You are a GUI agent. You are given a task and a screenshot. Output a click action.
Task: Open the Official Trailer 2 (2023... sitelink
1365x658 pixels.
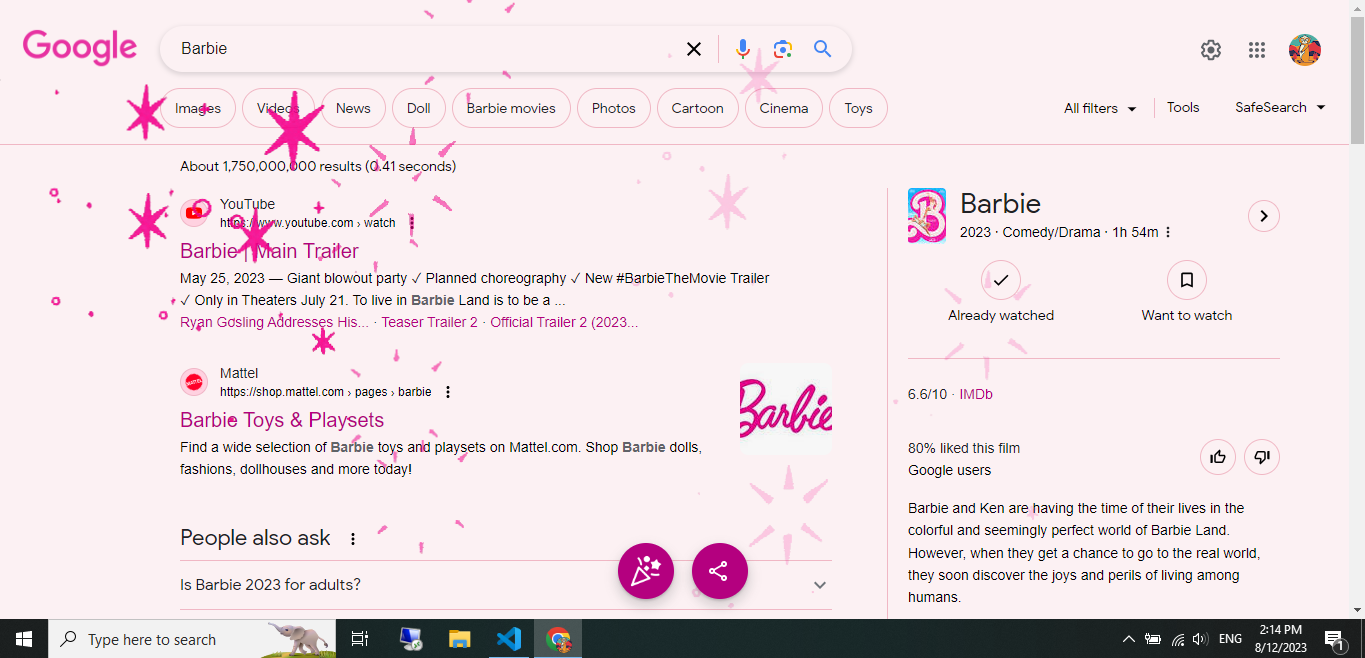564,322
